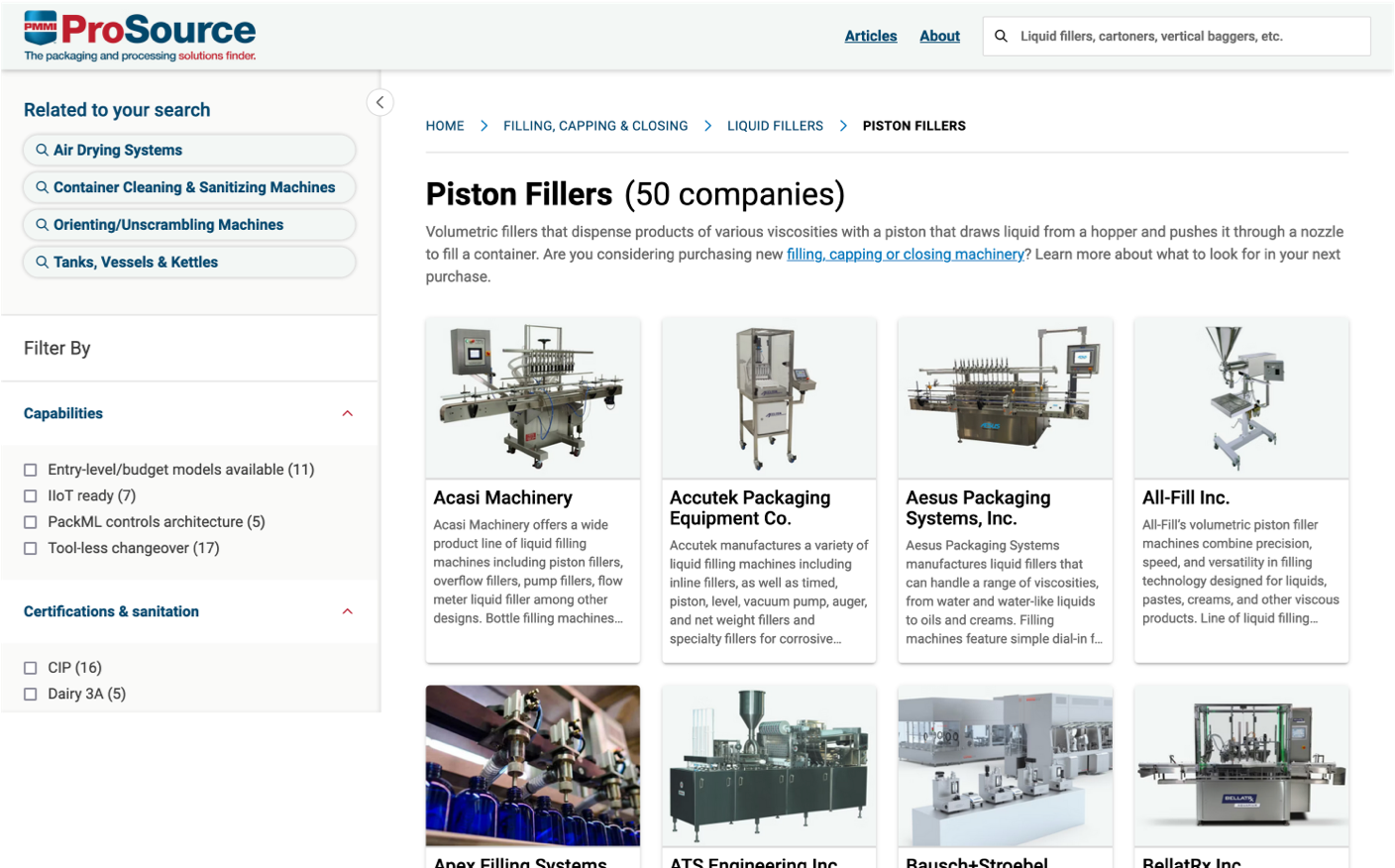Viewport: 1395px width, 868px height.
Task: Click magnifier icon beside Orienting/Unscrambling Machines
Action: tap(42, 225)
